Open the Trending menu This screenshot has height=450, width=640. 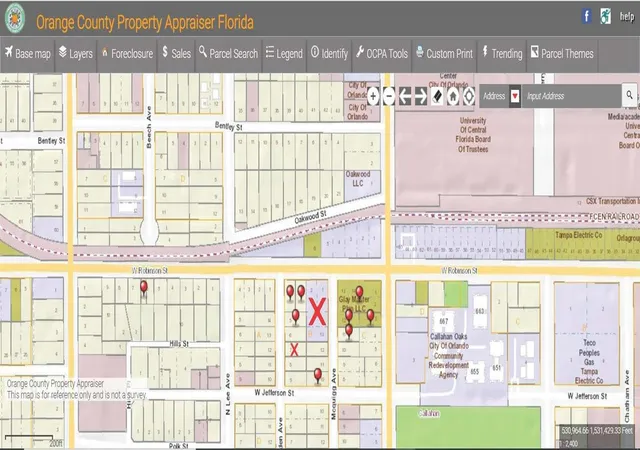pyautogui.click(x=502, y=53)
